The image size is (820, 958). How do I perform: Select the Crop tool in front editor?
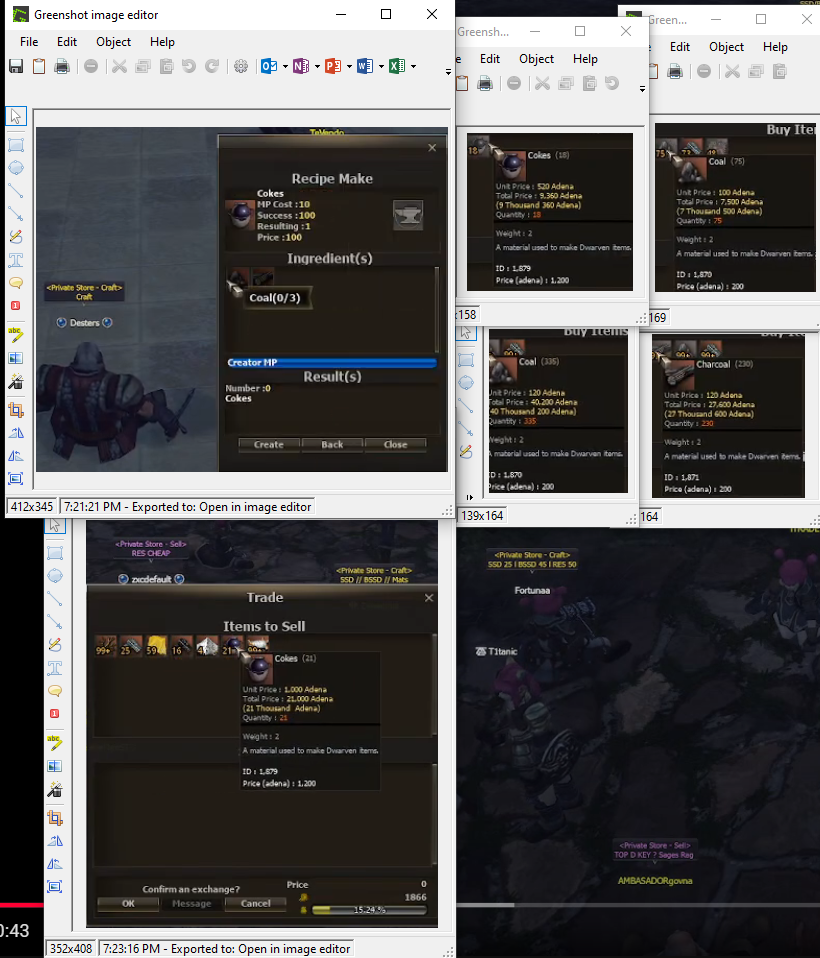coord(16,409)
